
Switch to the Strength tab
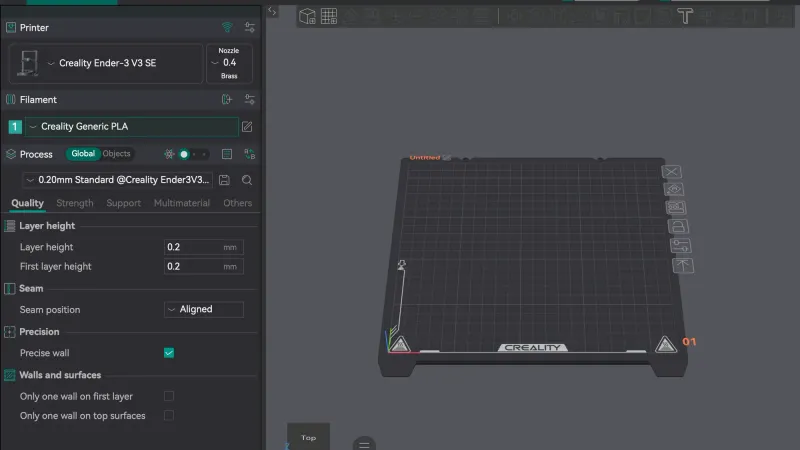[x=75, y=203]
